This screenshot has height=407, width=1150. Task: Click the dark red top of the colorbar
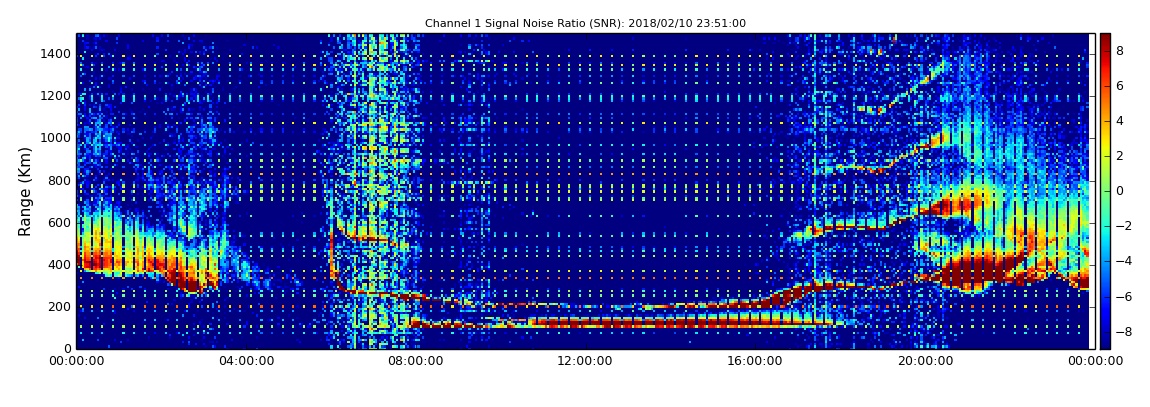[1105, 41]
